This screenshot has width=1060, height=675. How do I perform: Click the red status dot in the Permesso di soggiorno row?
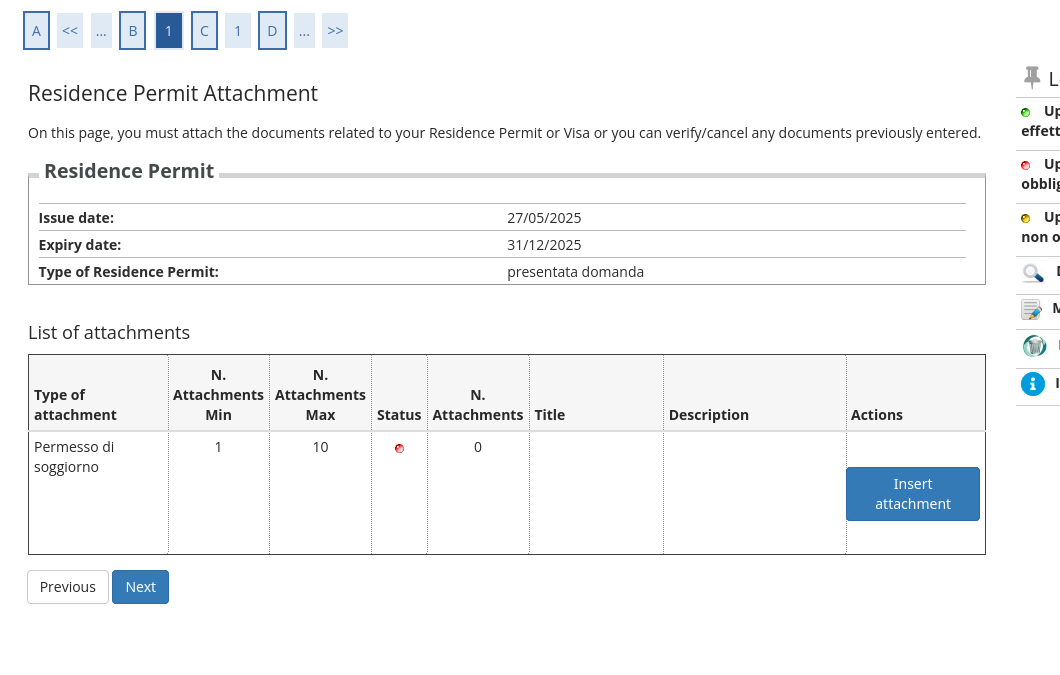pyautogui.click(x=399, y=448)
